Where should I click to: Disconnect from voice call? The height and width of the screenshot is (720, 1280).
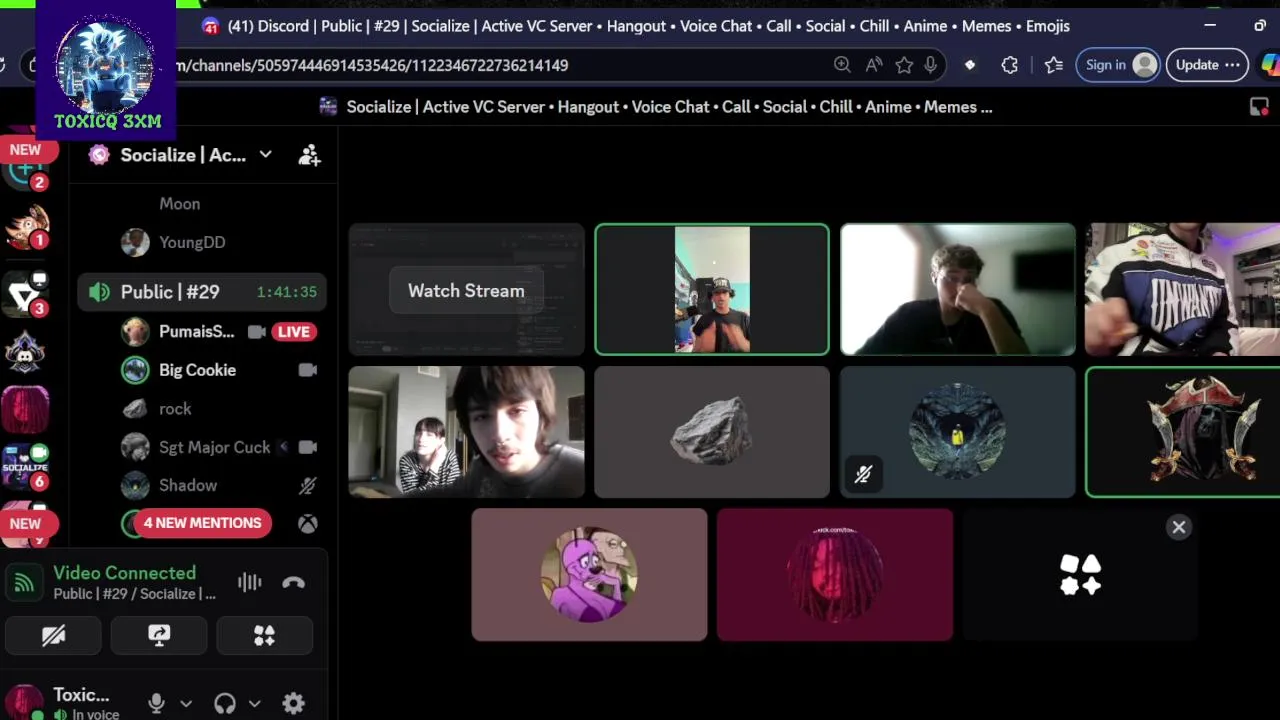293,582
